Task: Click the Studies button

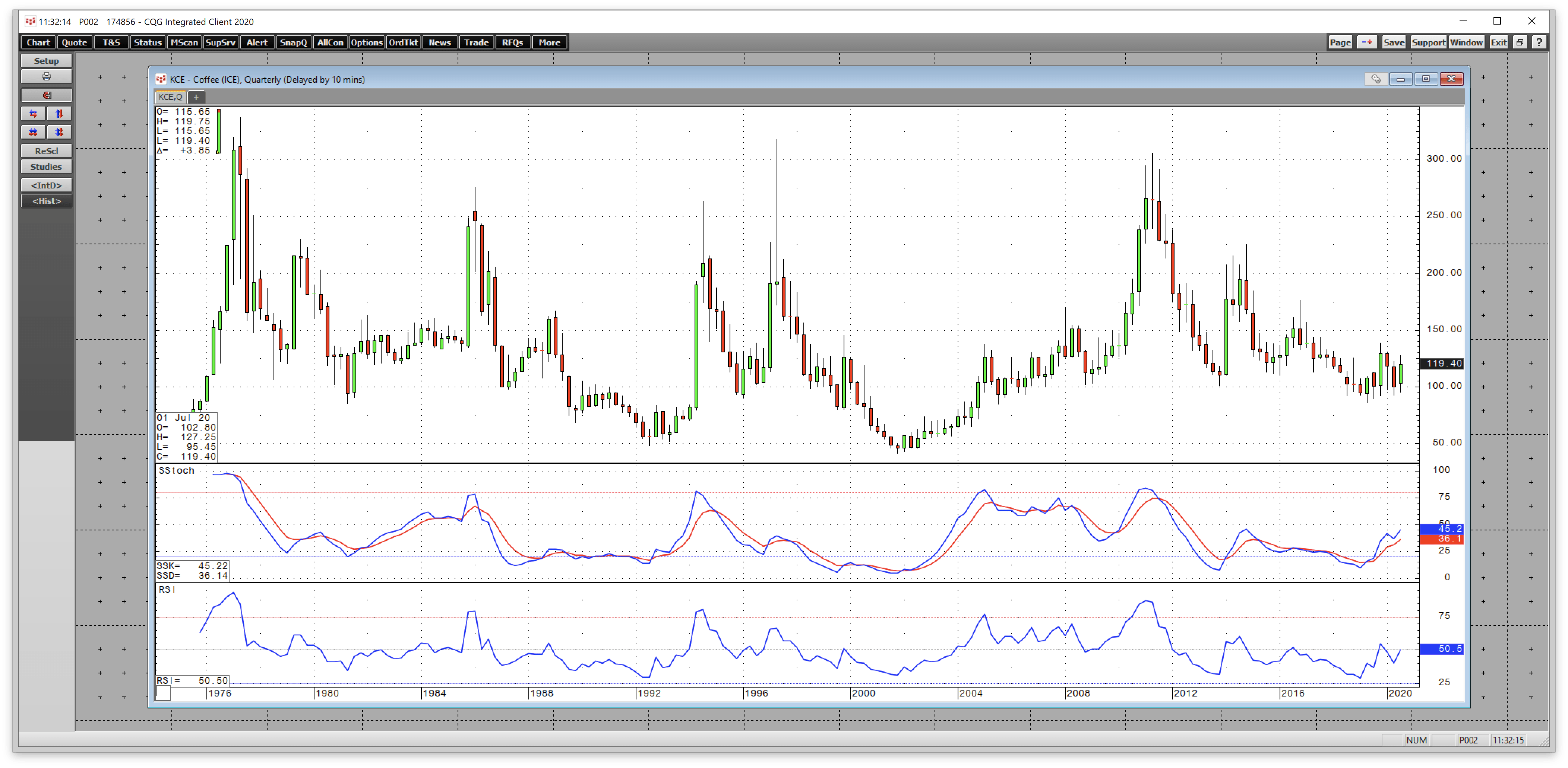Action: click(x=46, y=167)
